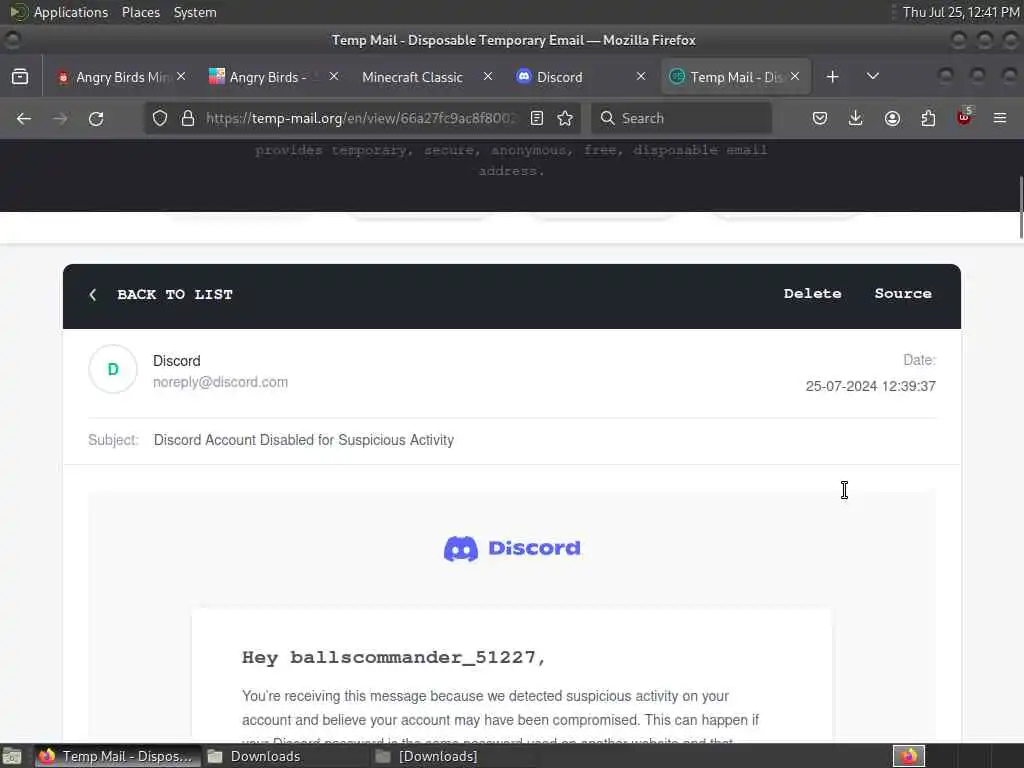1024x768 pixels.
Task: Open Pocket save icon
Action: pos(820,118)
